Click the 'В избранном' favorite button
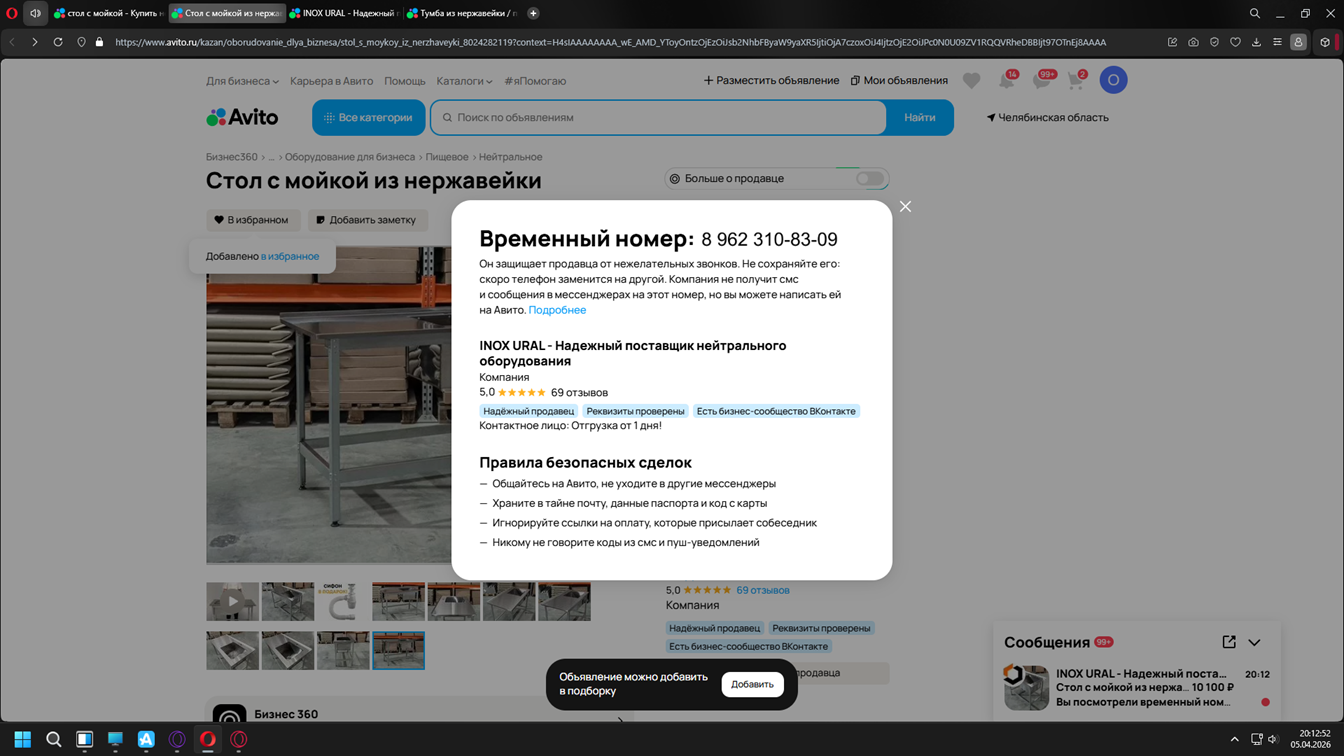 [252, 220]
